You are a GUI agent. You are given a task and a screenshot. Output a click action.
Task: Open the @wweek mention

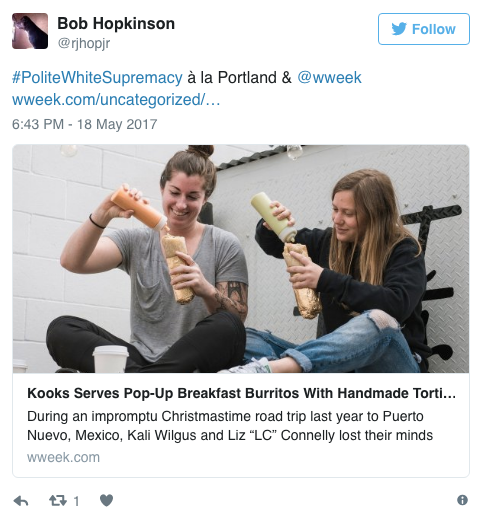[329, 77]
